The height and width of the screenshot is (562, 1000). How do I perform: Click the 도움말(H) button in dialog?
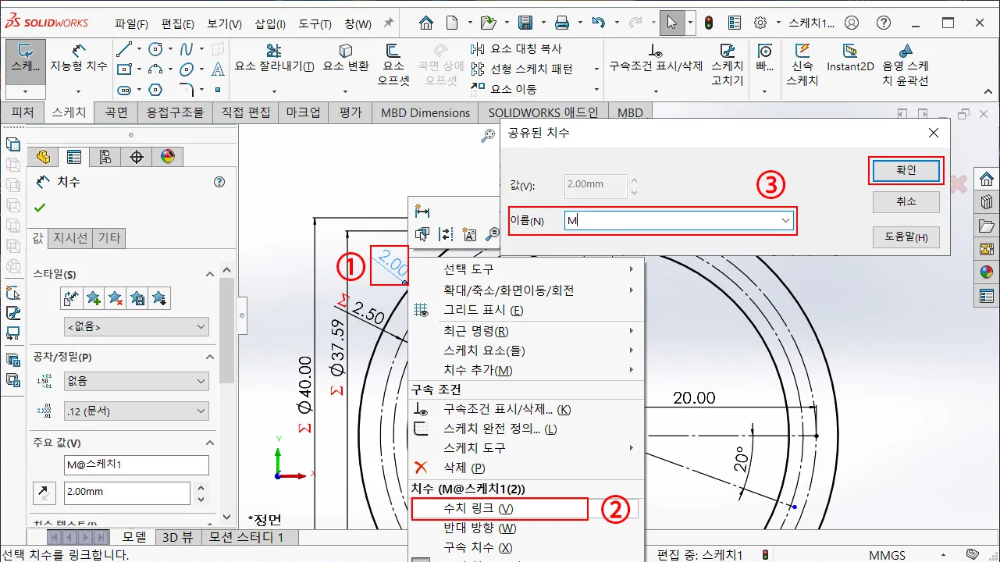pyautogui.click(x=906, y=237)
